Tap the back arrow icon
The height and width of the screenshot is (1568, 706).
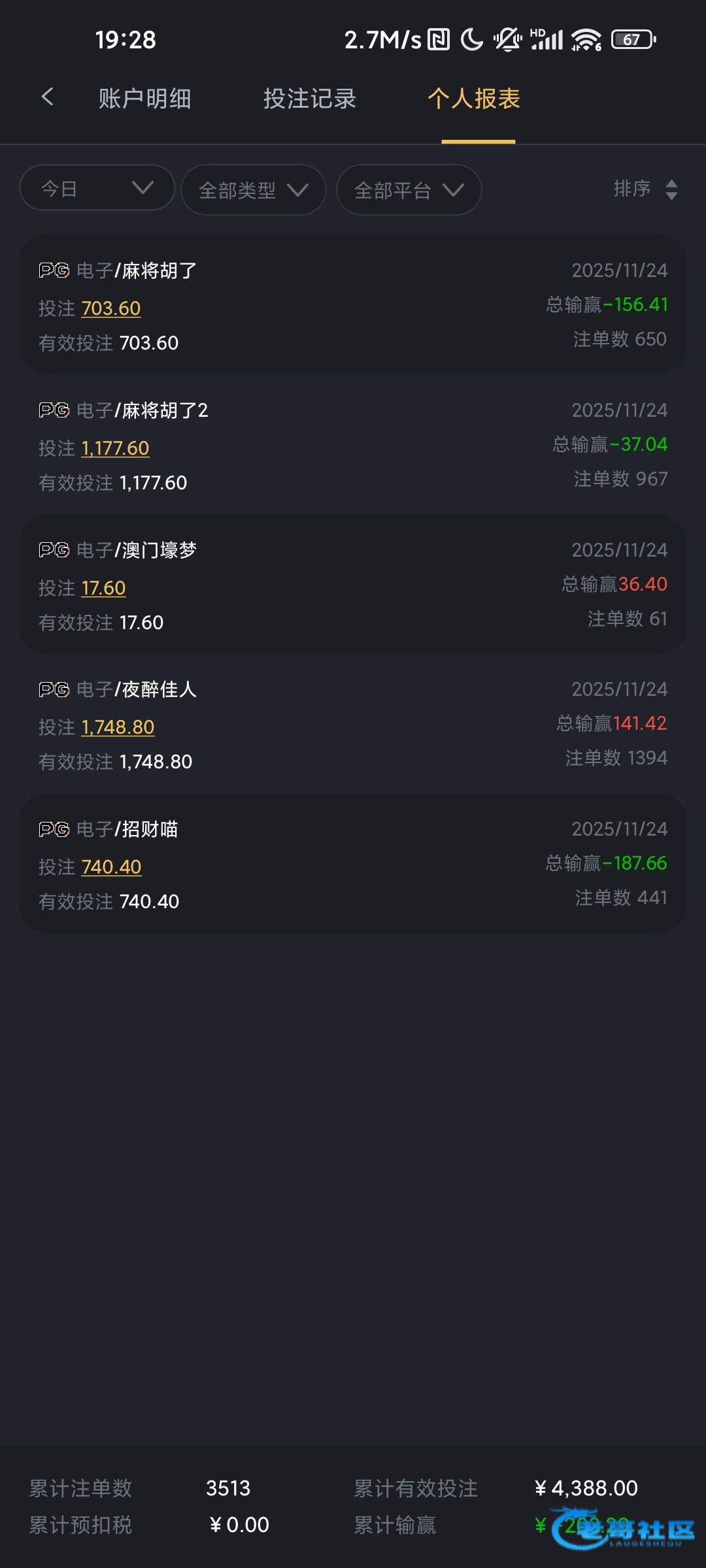(47, 98)
